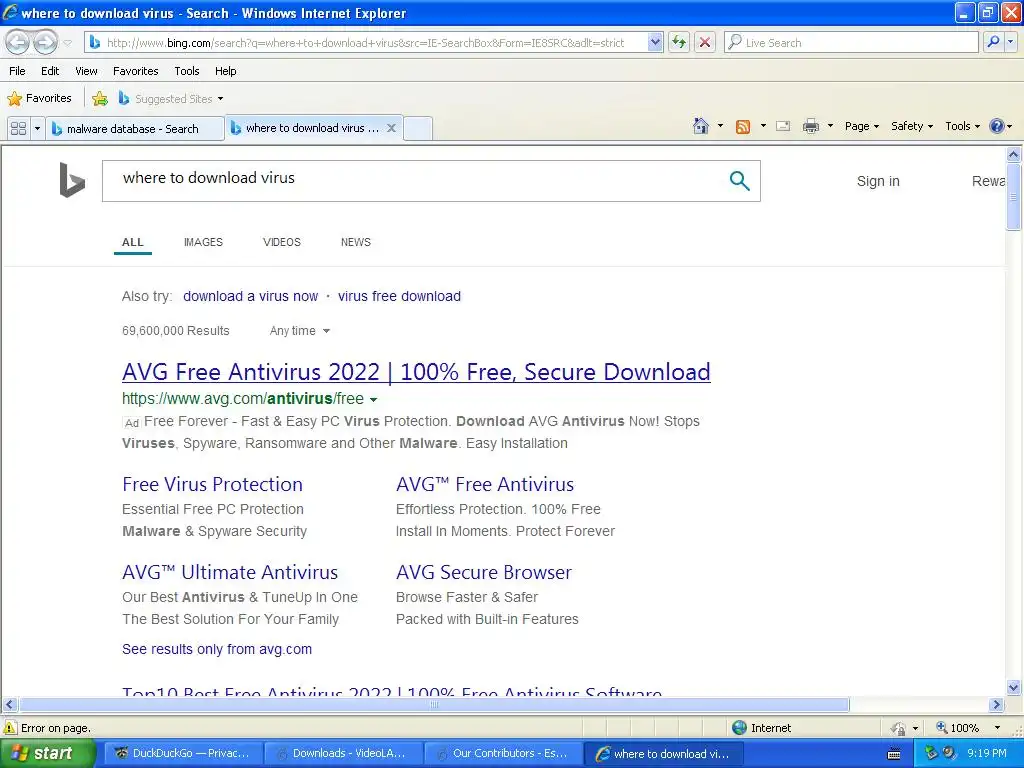
Task: Open address bar history dropdown
Action: pos(655,42)
